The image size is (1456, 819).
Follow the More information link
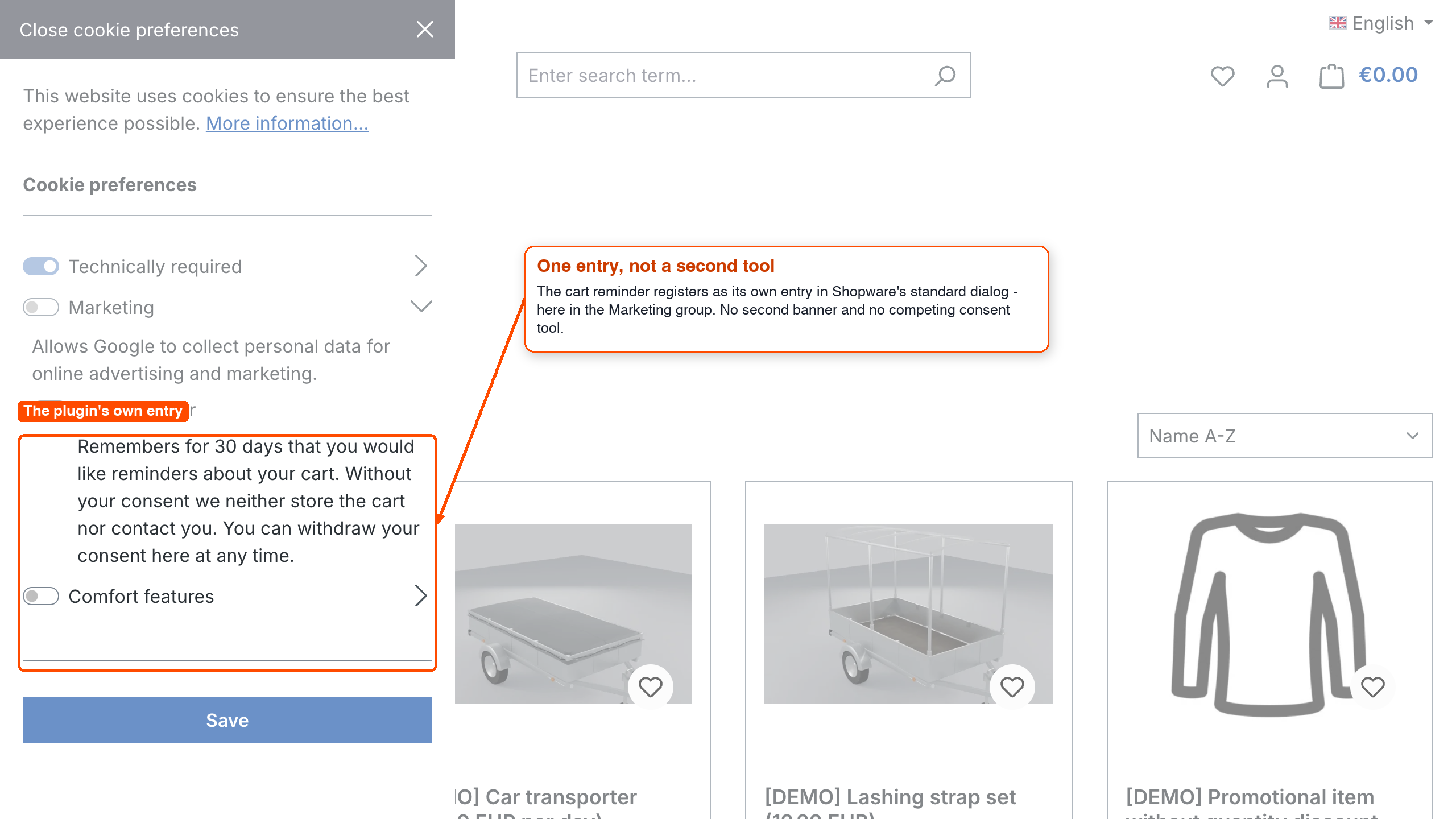(x=287, y=123)
